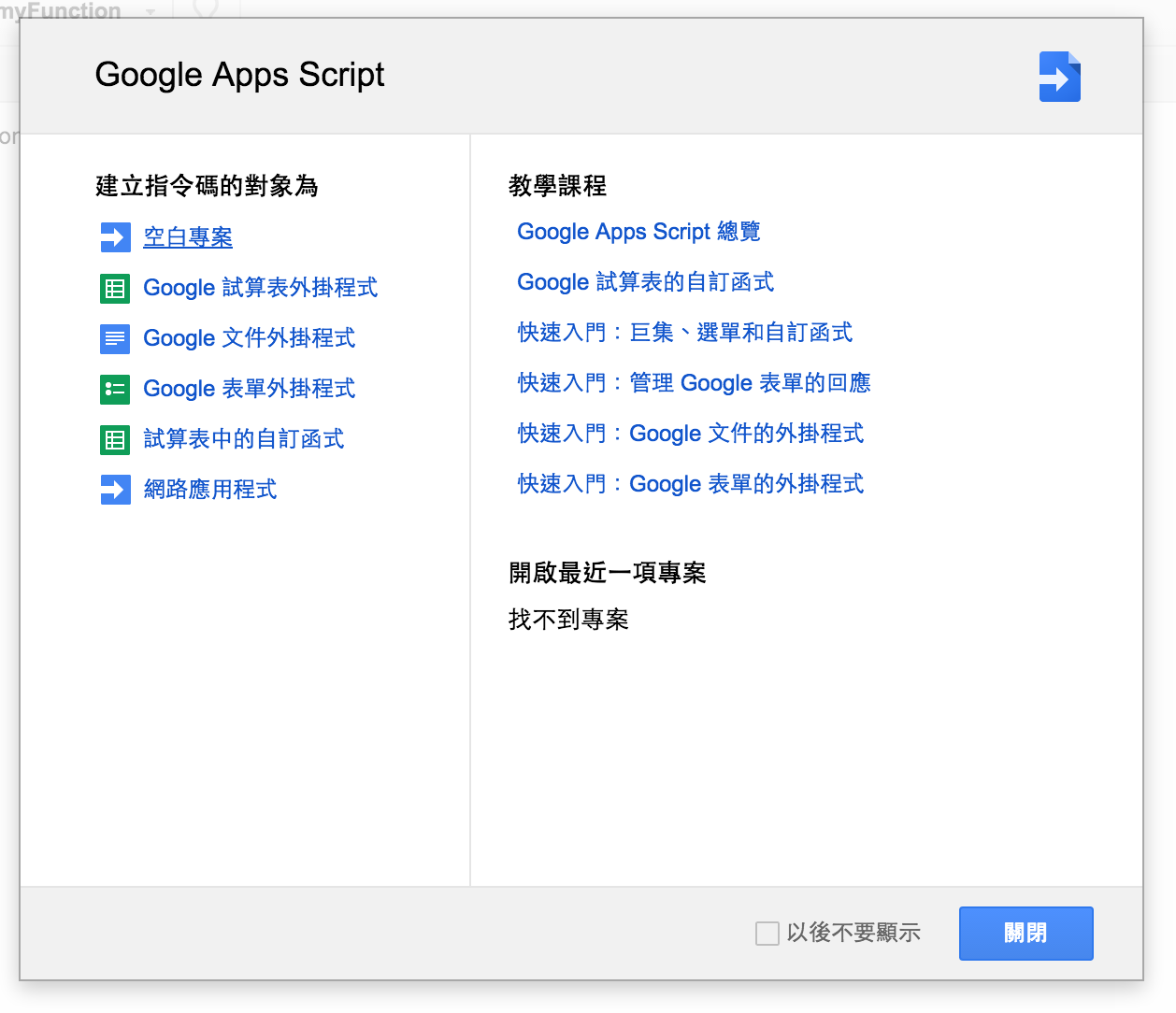Click the blue arrow icon beside 空白專案

point(115,237)
